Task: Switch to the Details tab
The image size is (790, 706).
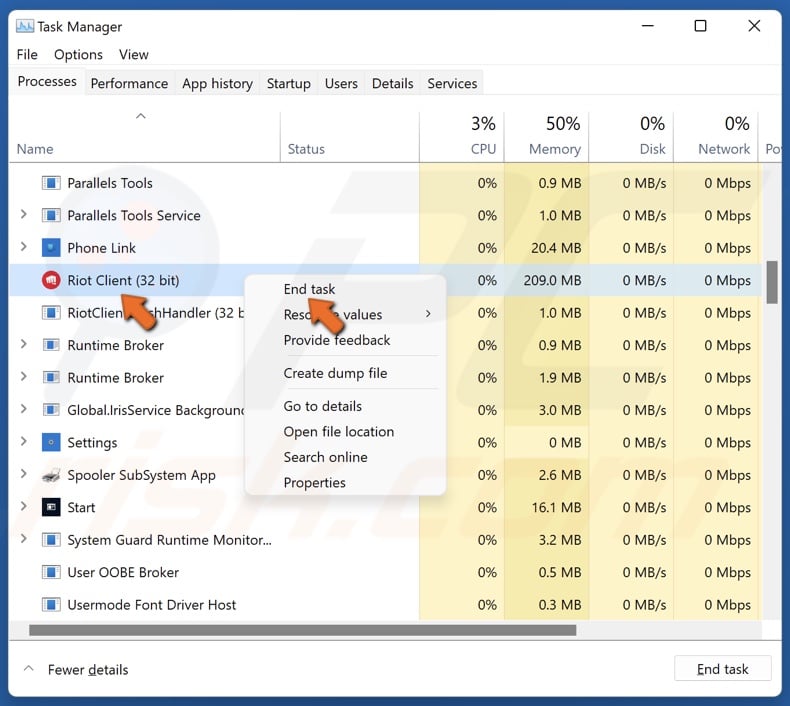Action: pyautogui.click(x=392, y=83)
